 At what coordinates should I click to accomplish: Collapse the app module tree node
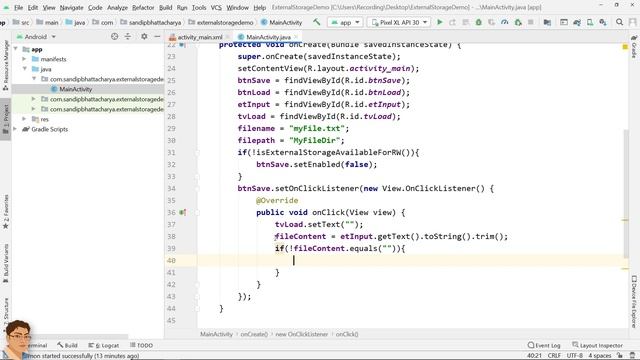16,49
